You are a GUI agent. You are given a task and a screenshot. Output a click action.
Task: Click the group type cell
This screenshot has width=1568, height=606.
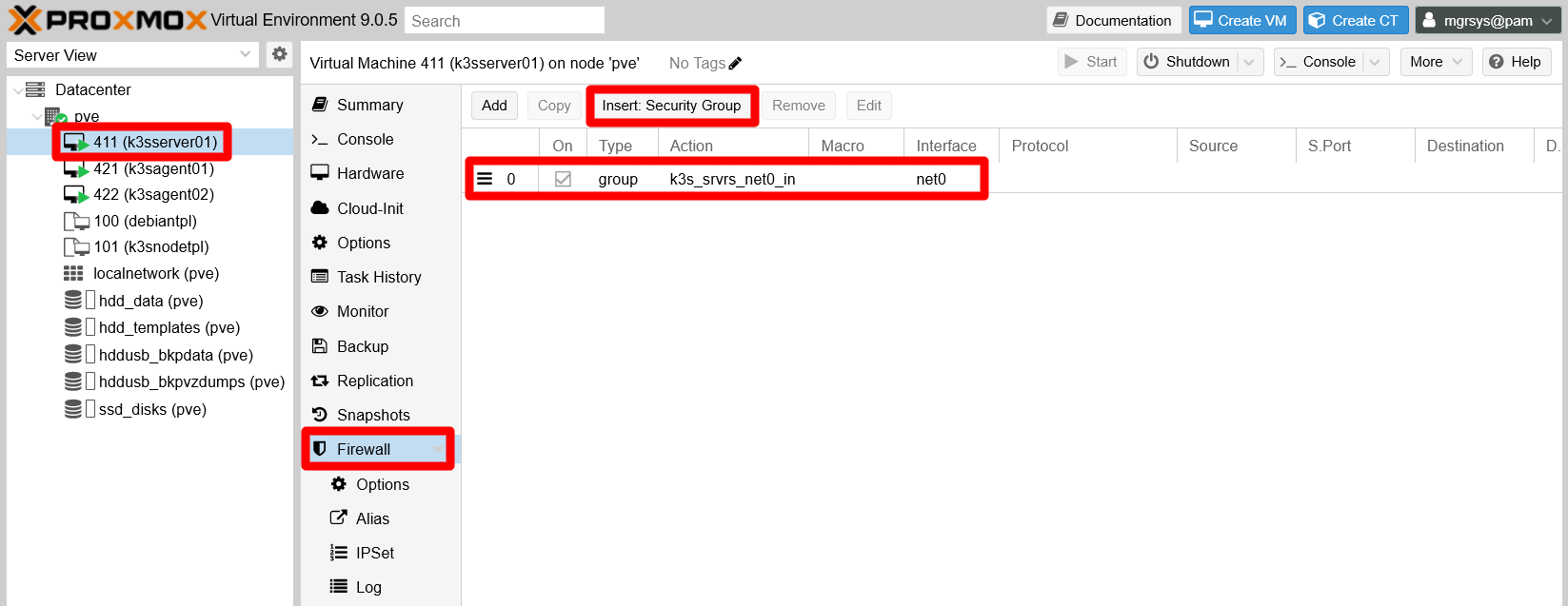[623, 179]
